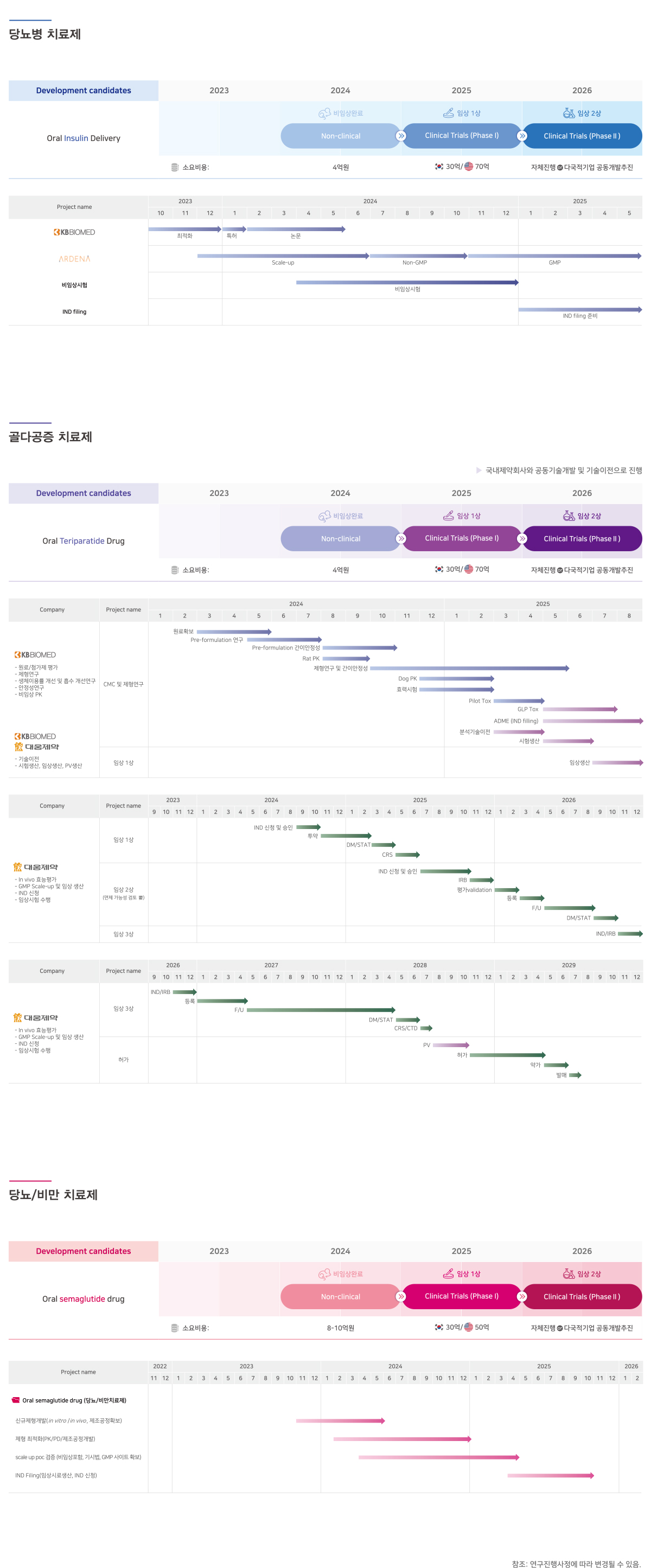
Task: Click the KB BIOMED logo in the diabetes project table
Action: tap(74, 232)
